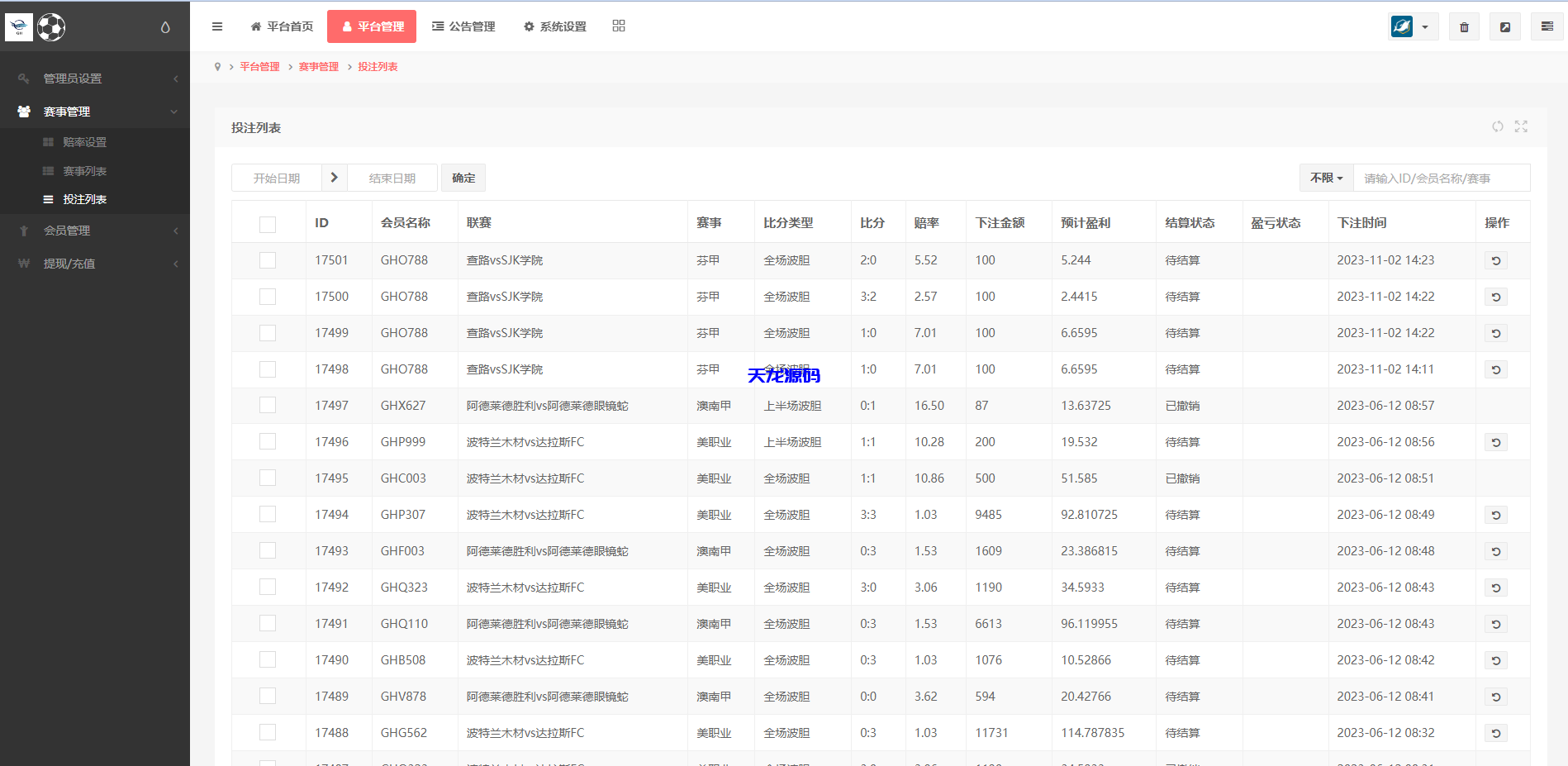Click the external link arrow icon top right
This screenshot has width=1568, height=766.
coord(1505,26)
